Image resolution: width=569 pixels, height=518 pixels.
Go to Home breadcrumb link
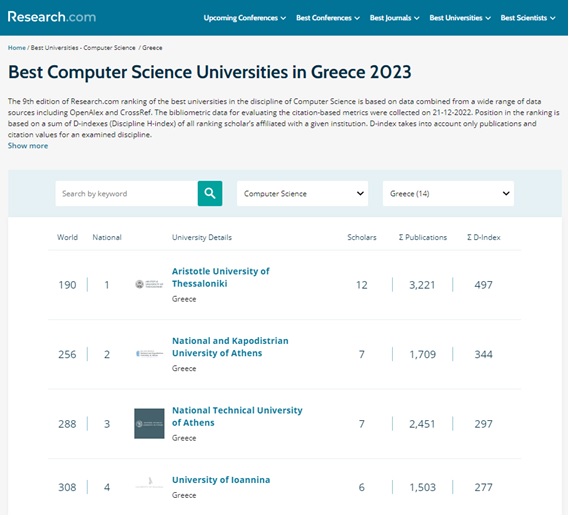17,48
